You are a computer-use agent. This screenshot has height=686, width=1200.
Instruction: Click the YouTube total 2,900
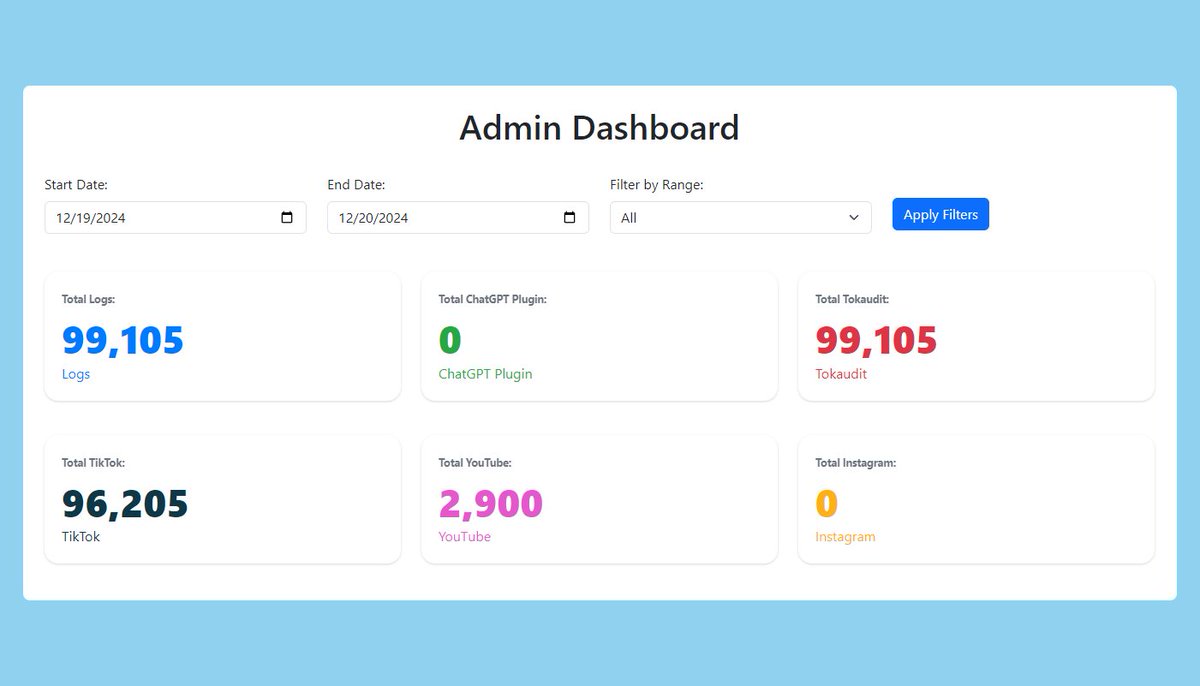(x=490, y=503)
